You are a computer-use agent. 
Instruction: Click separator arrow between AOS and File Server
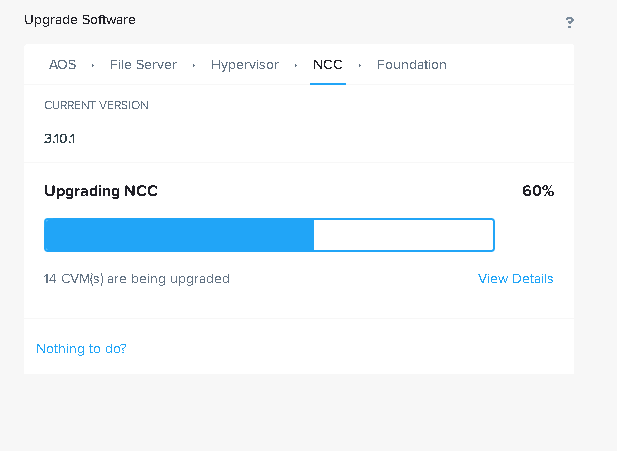[x=93, y=66]
